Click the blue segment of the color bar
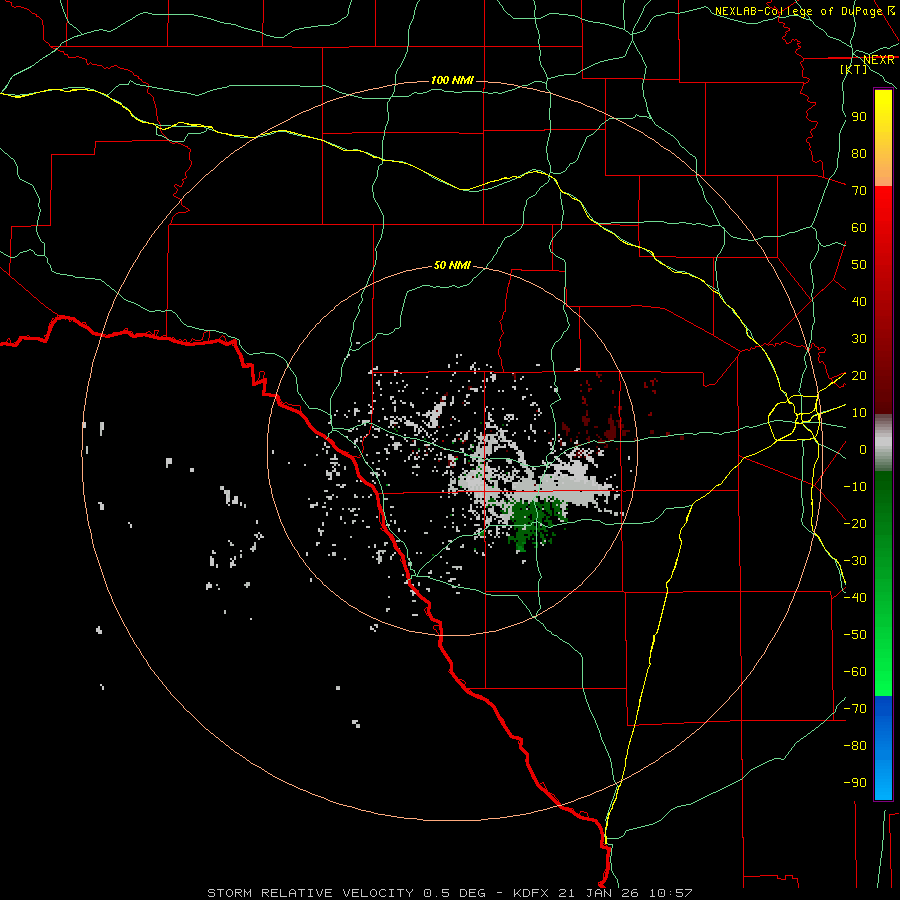Image resolution: width=900 pixels, height=900 pixels. coord(883,748)
